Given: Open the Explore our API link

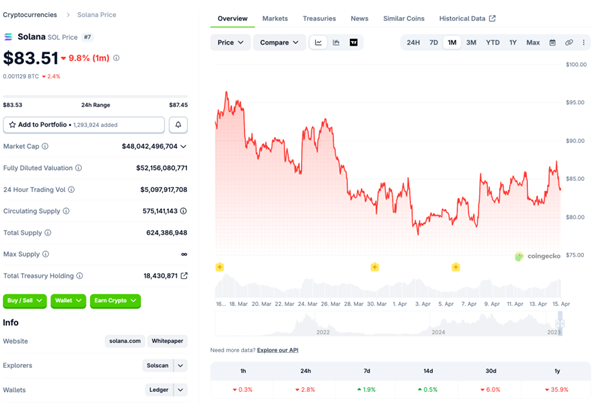Looking at the screenshot, I should [x=279, y=350].
